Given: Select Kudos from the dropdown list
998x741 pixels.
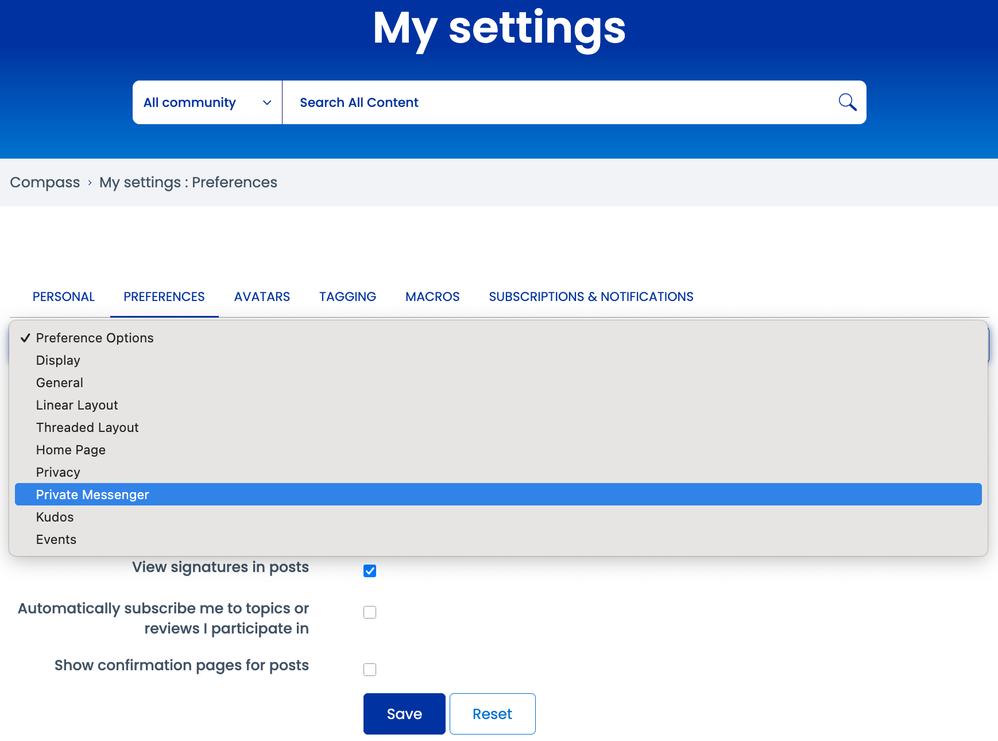Looking at the screenshot, I should point(55,517).
